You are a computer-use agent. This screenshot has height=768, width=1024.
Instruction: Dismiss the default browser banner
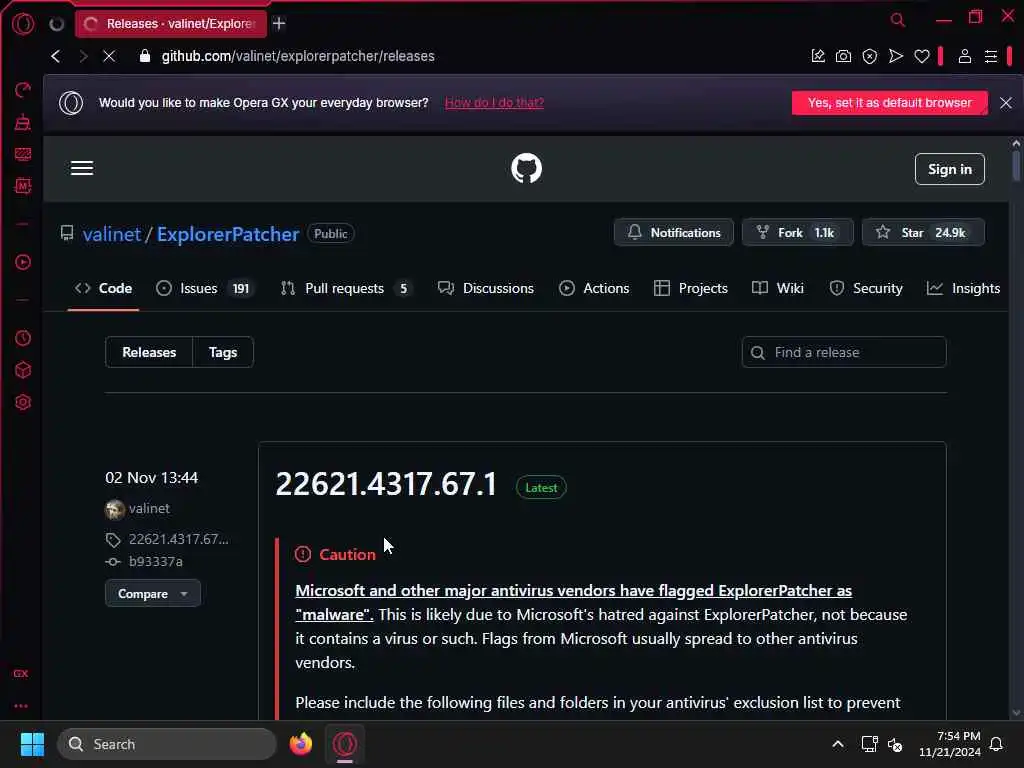[1006, 103]
